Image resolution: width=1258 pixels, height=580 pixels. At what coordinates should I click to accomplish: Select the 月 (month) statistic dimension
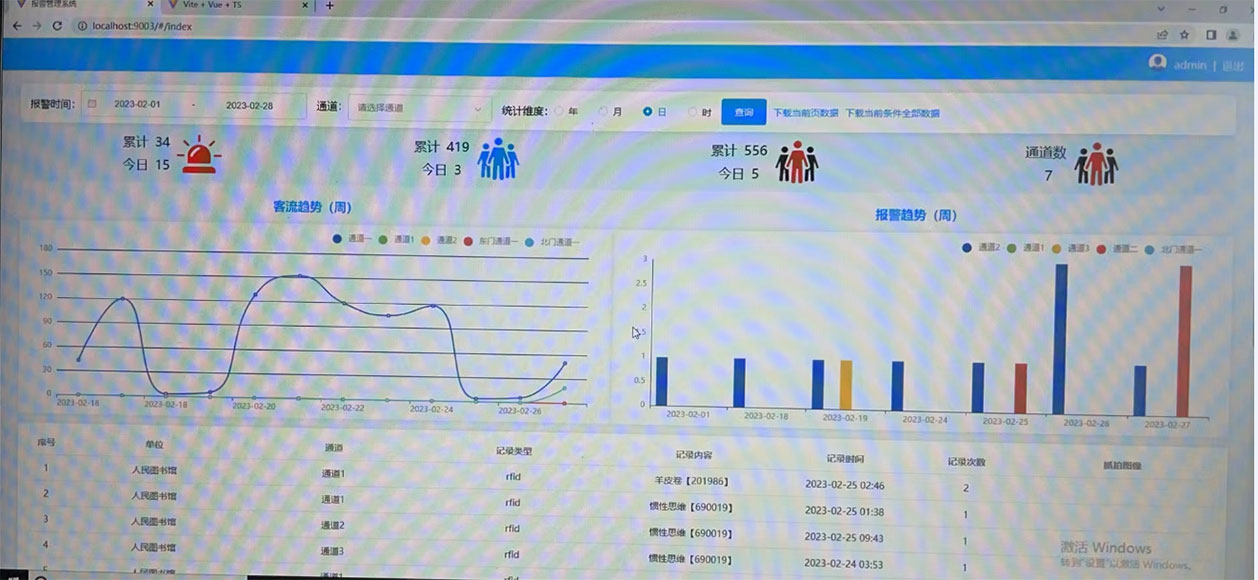(x=603, y=112)
